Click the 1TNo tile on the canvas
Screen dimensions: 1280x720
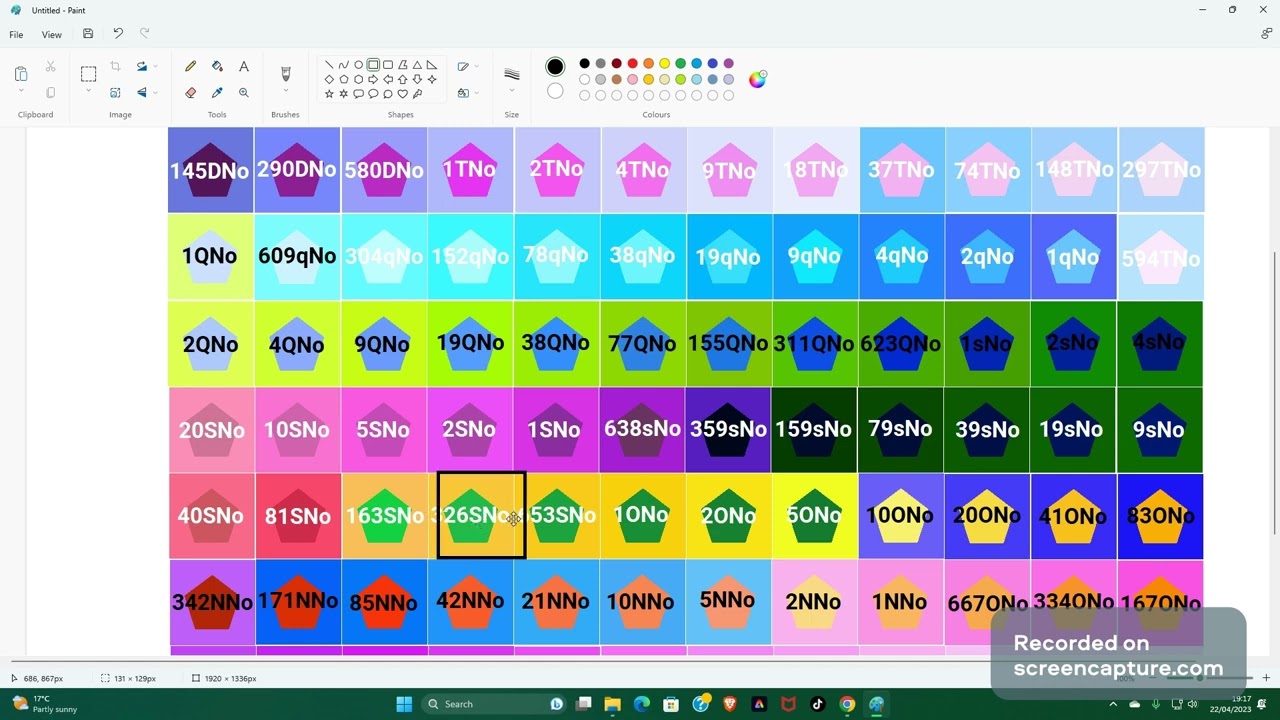470,170
